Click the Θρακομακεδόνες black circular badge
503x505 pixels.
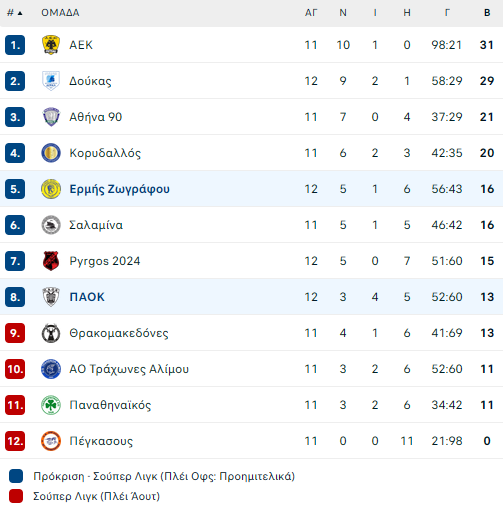click(x=51, y=333)
